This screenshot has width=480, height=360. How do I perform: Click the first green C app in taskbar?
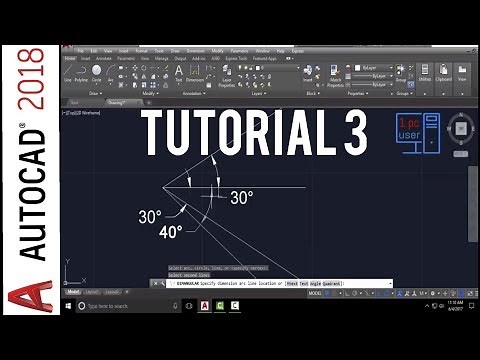point(220,306)
